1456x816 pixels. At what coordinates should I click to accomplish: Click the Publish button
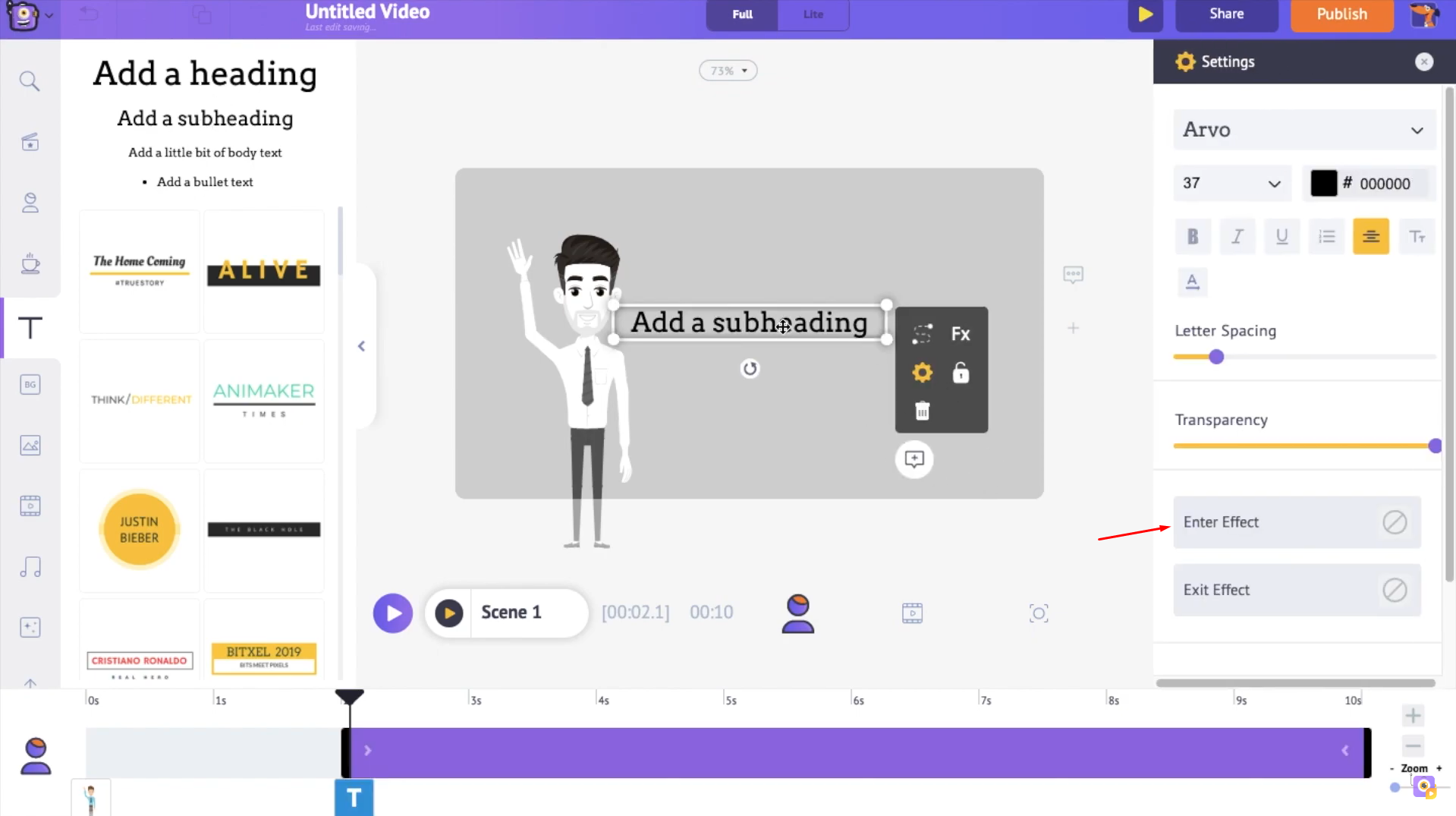point(1341,14)
